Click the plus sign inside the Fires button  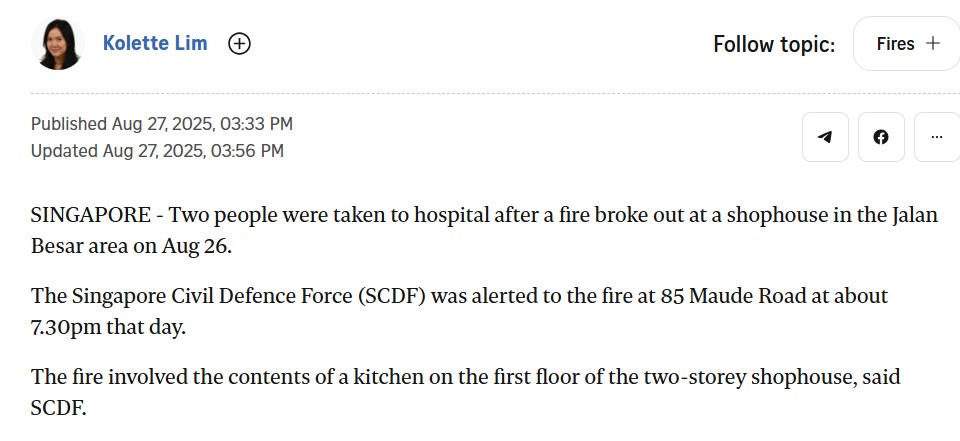pos(932,43)
